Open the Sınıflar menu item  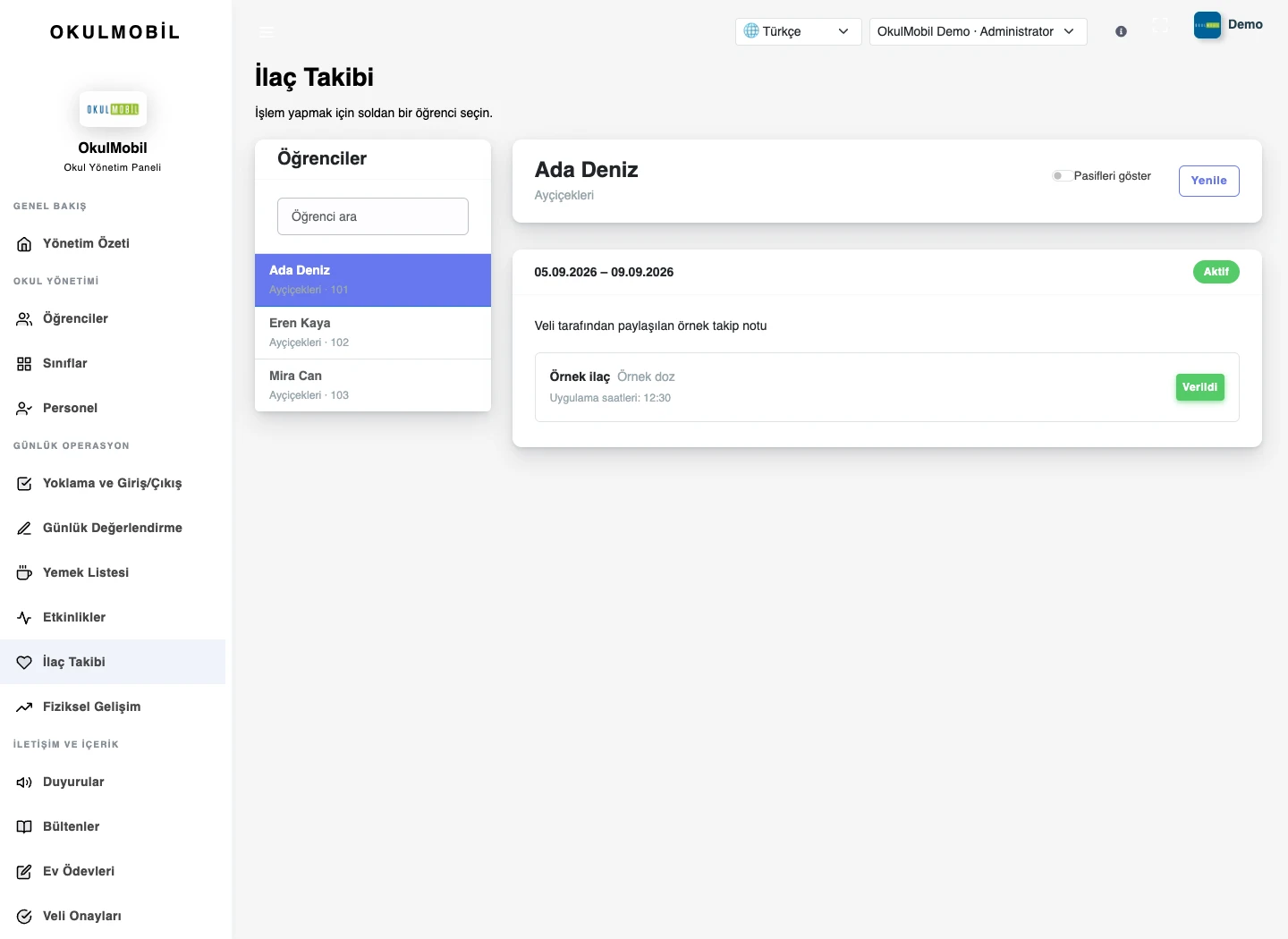[x=113, y=363]
